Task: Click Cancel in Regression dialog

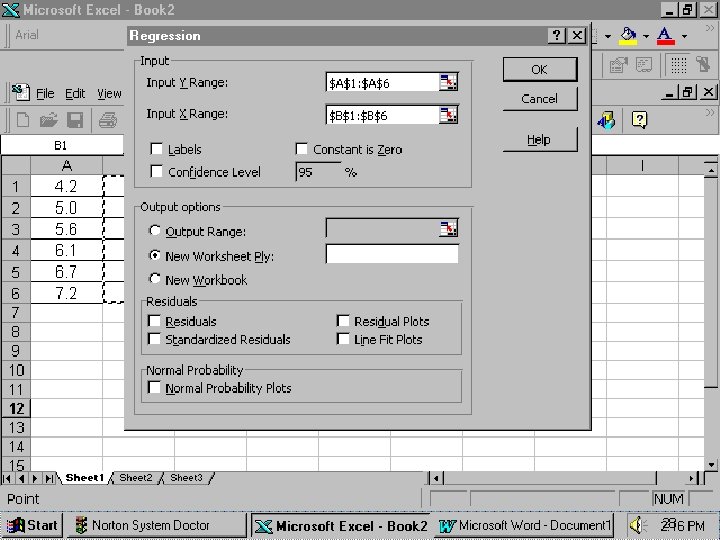Action: 540,99
